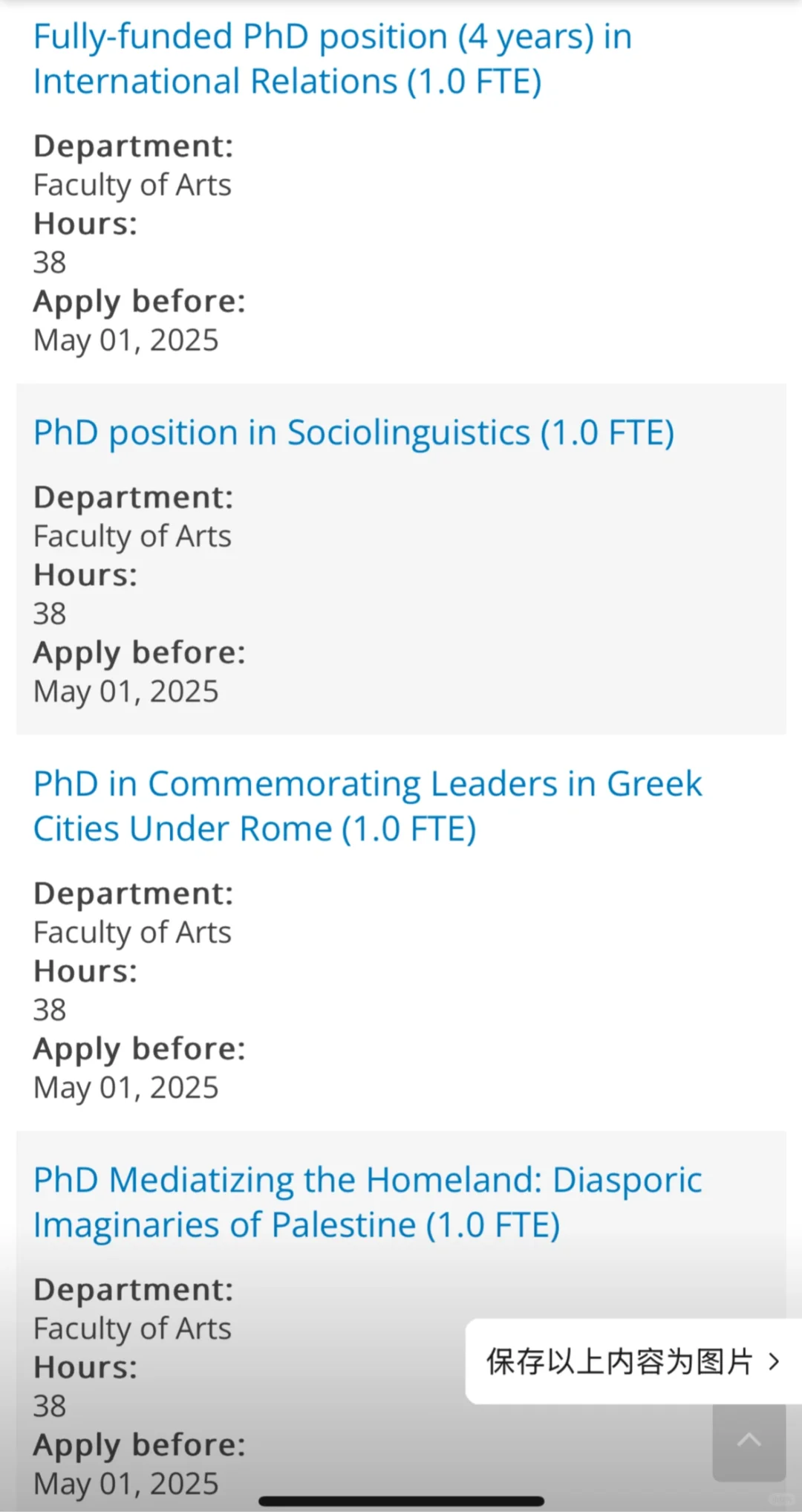
Task: Click the chevron beside 保存以上内容为图片
Action: tap(774, 1361)
